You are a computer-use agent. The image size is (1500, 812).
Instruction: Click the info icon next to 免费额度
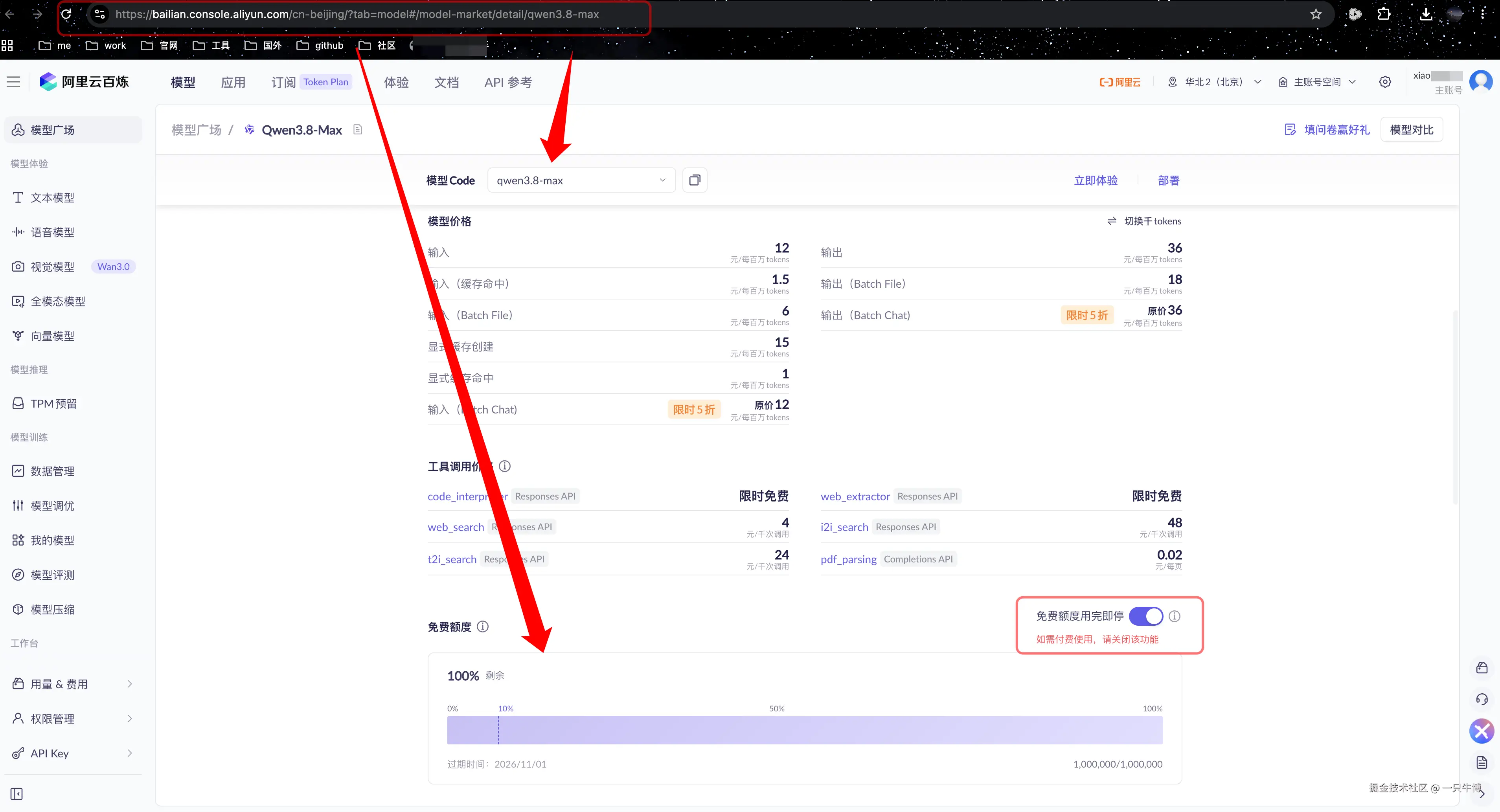click(483, 627)
